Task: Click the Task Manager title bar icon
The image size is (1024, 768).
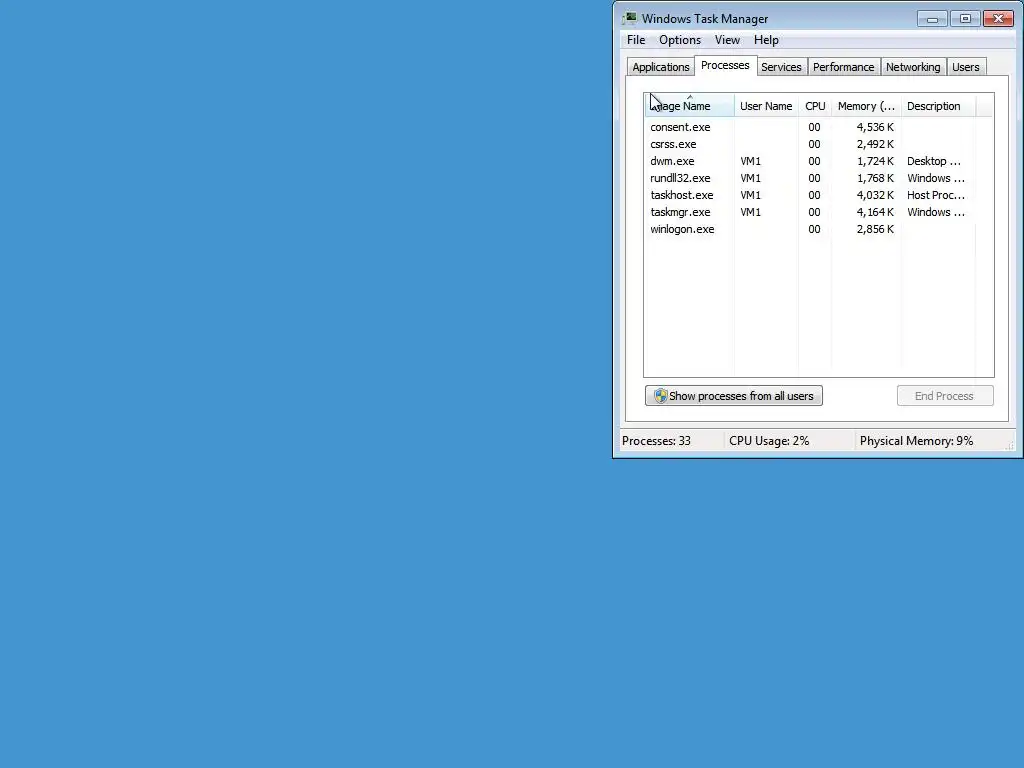Action: 630,18
